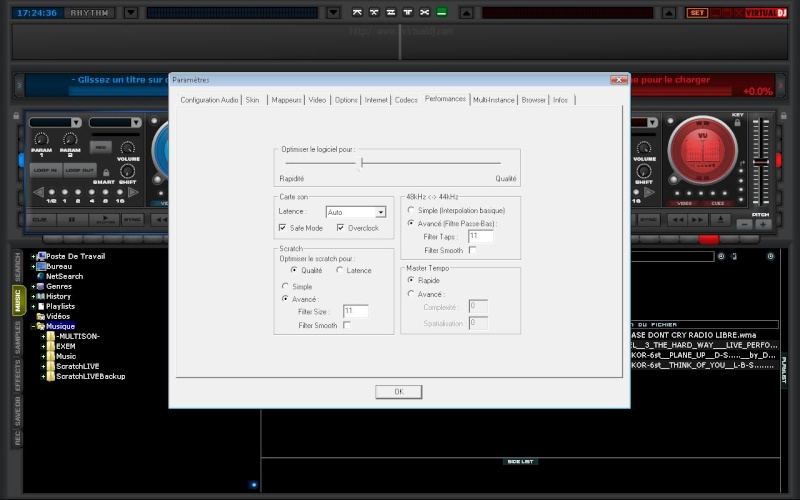Select Latence scratch optimization radio
The height and width of the screenshot is (500, 800).
tap(339, 270)
